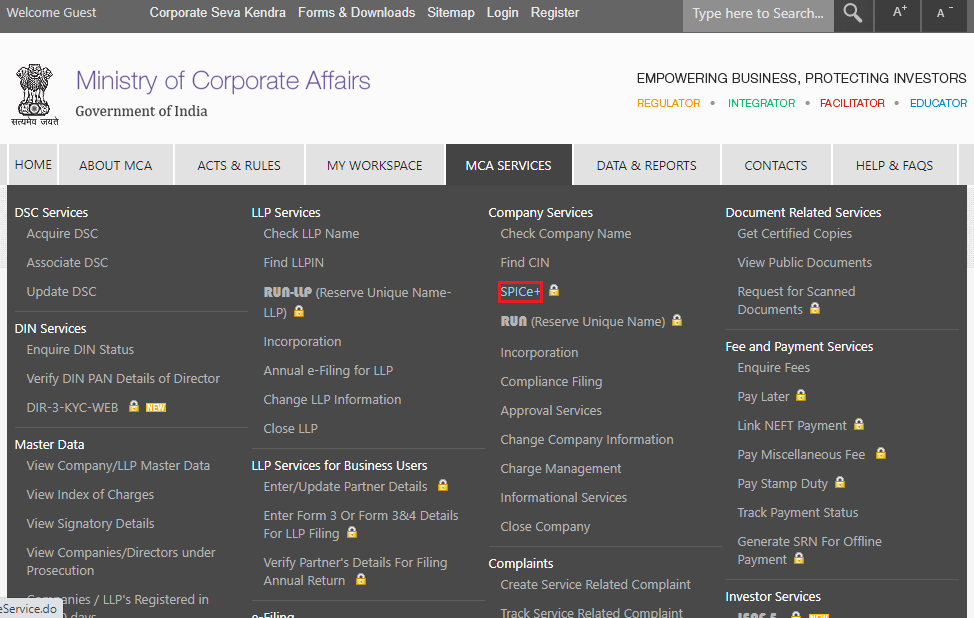Open the SPICe+ service link
Image resolution: width=974 pixels, height=618 pixels.
coord(521,291)
